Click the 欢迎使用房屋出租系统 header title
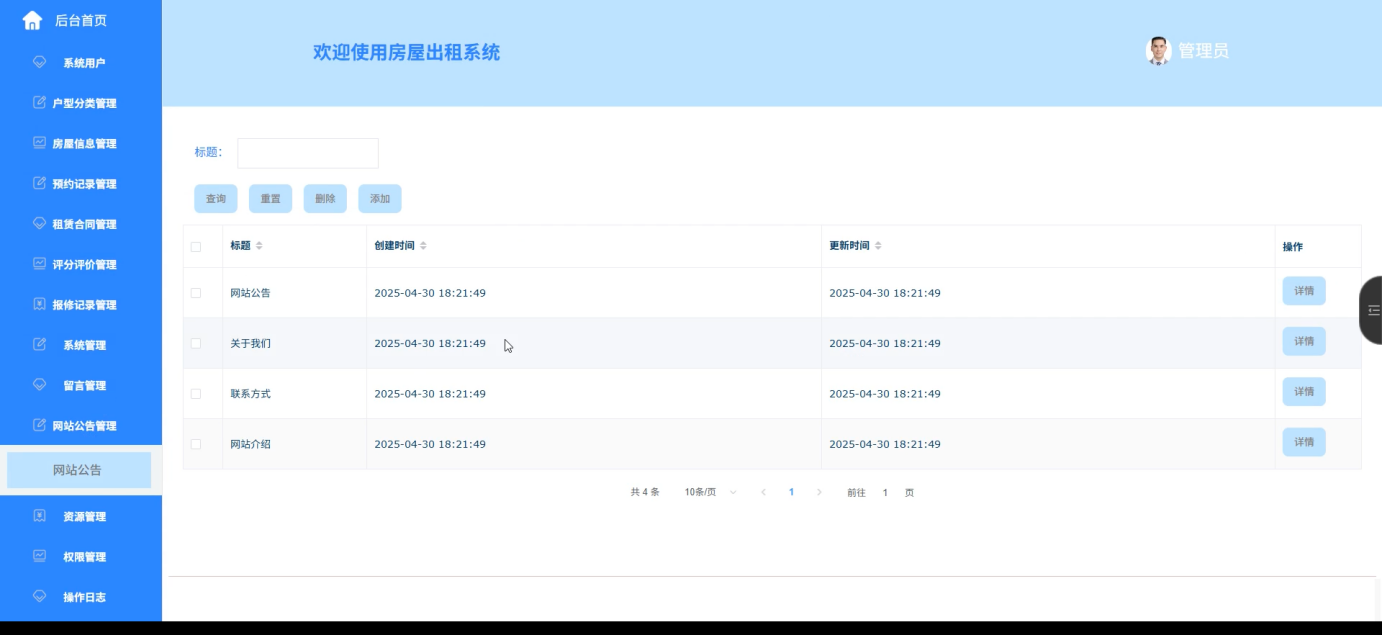1382x635 pixels. coord(406,52)
